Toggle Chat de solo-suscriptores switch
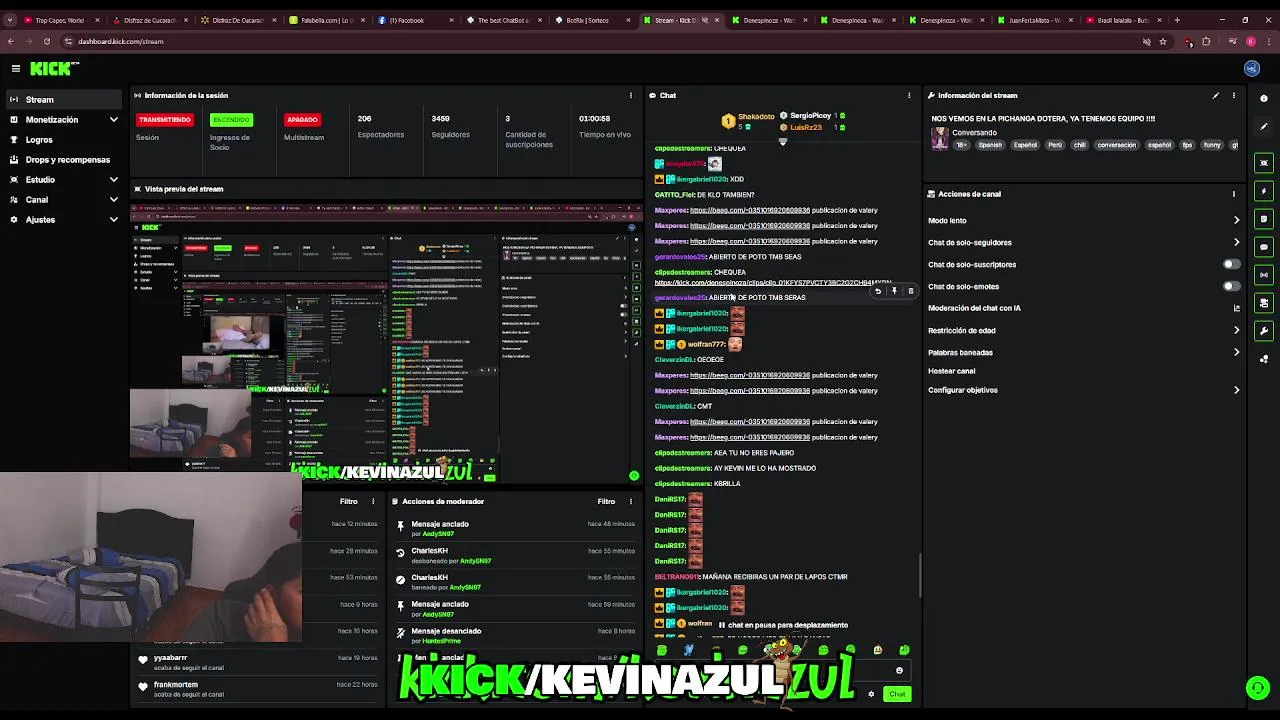The image size is (1280, 720). (x=1232, y=264)
